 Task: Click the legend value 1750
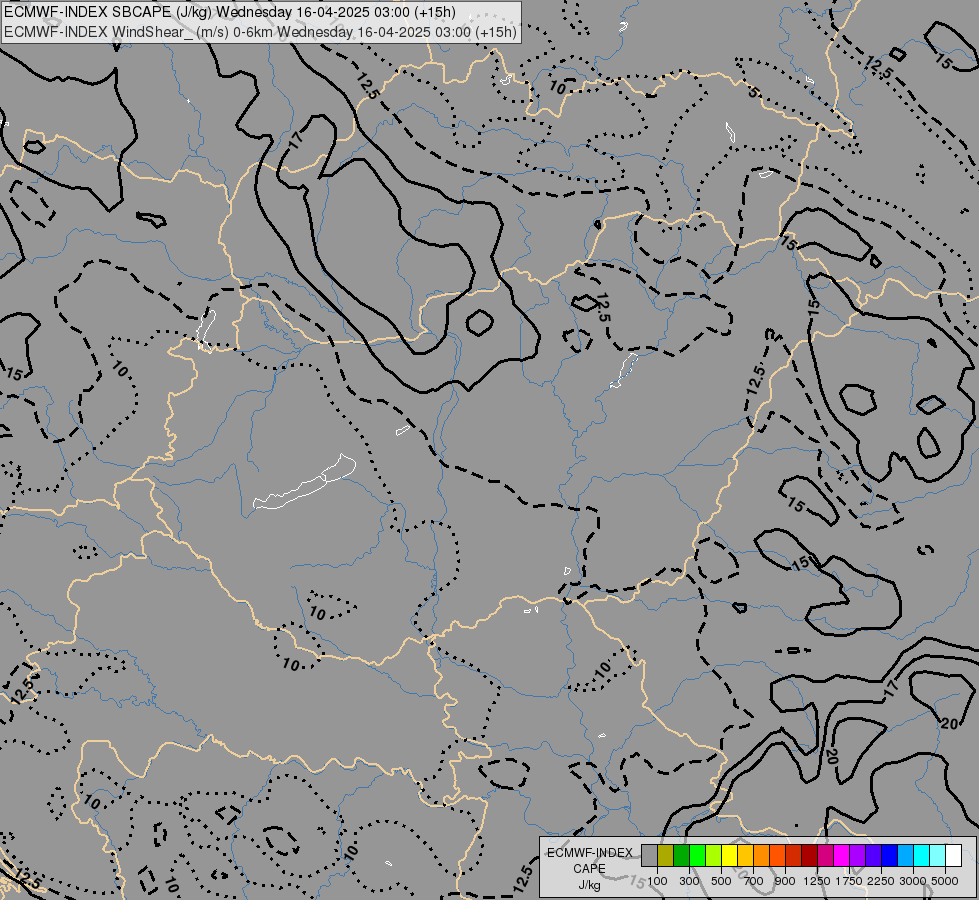[x=849, y=881]
